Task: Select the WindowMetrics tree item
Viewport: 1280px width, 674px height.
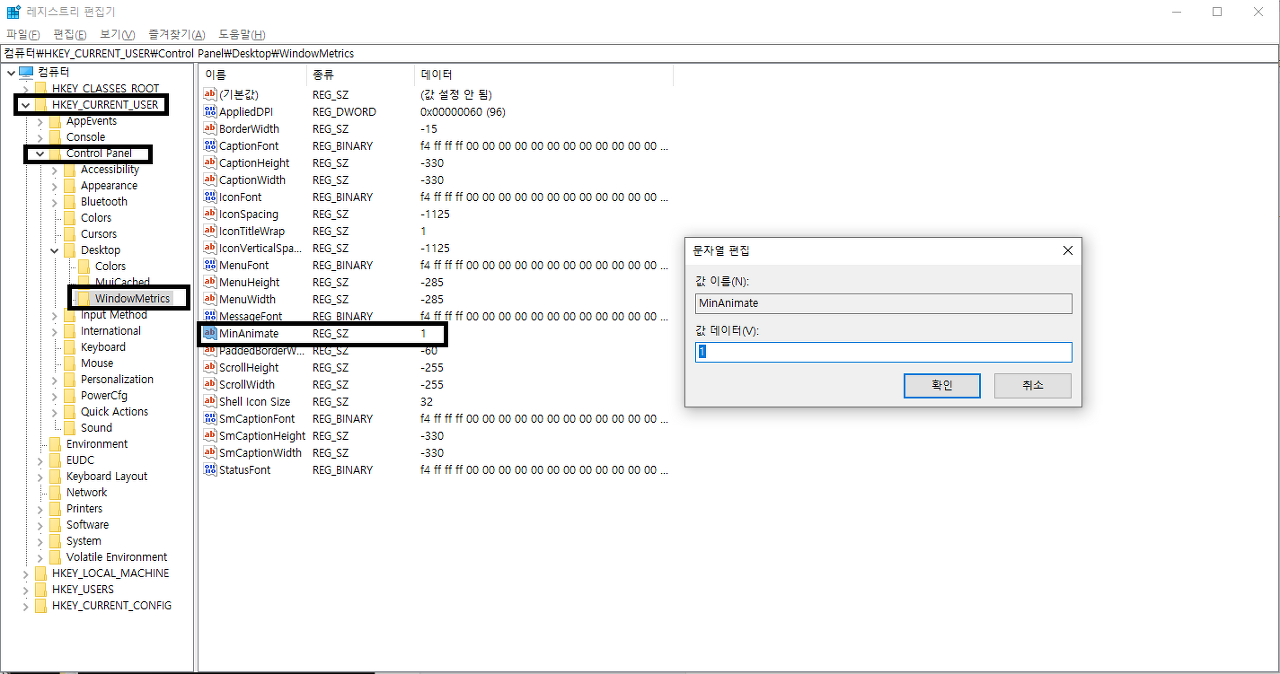Action: point(132,298)
